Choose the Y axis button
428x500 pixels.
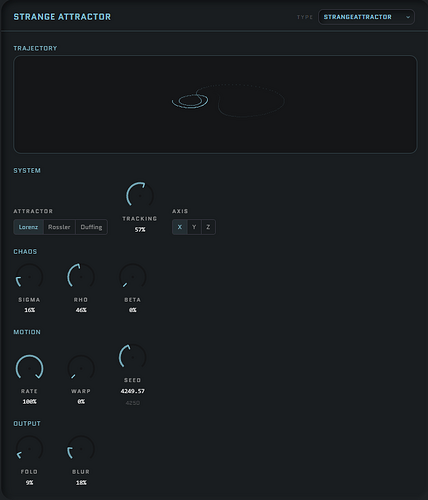point(194,227)
